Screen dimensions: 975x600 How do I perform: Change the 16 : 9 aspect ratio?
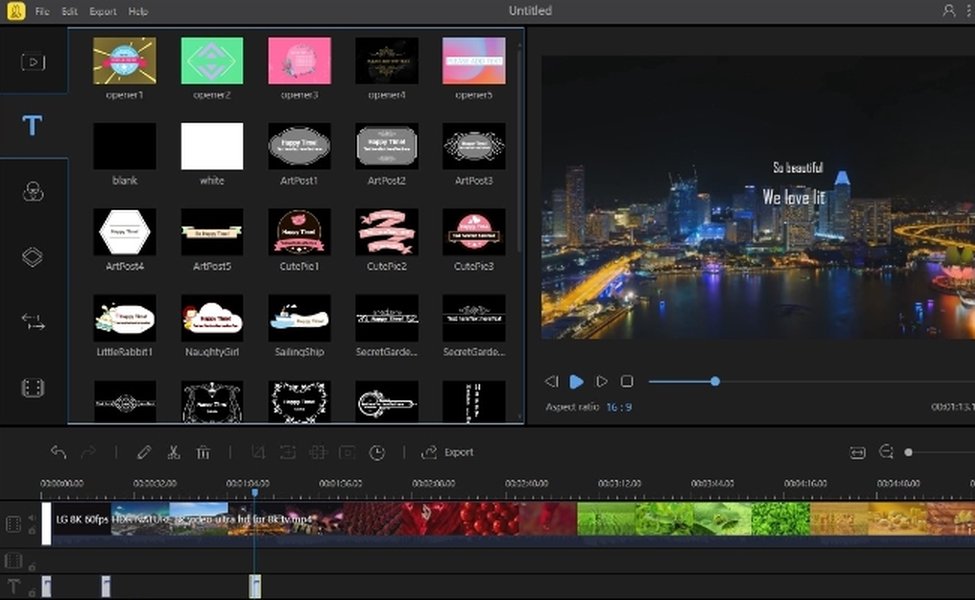click(619, 407)
